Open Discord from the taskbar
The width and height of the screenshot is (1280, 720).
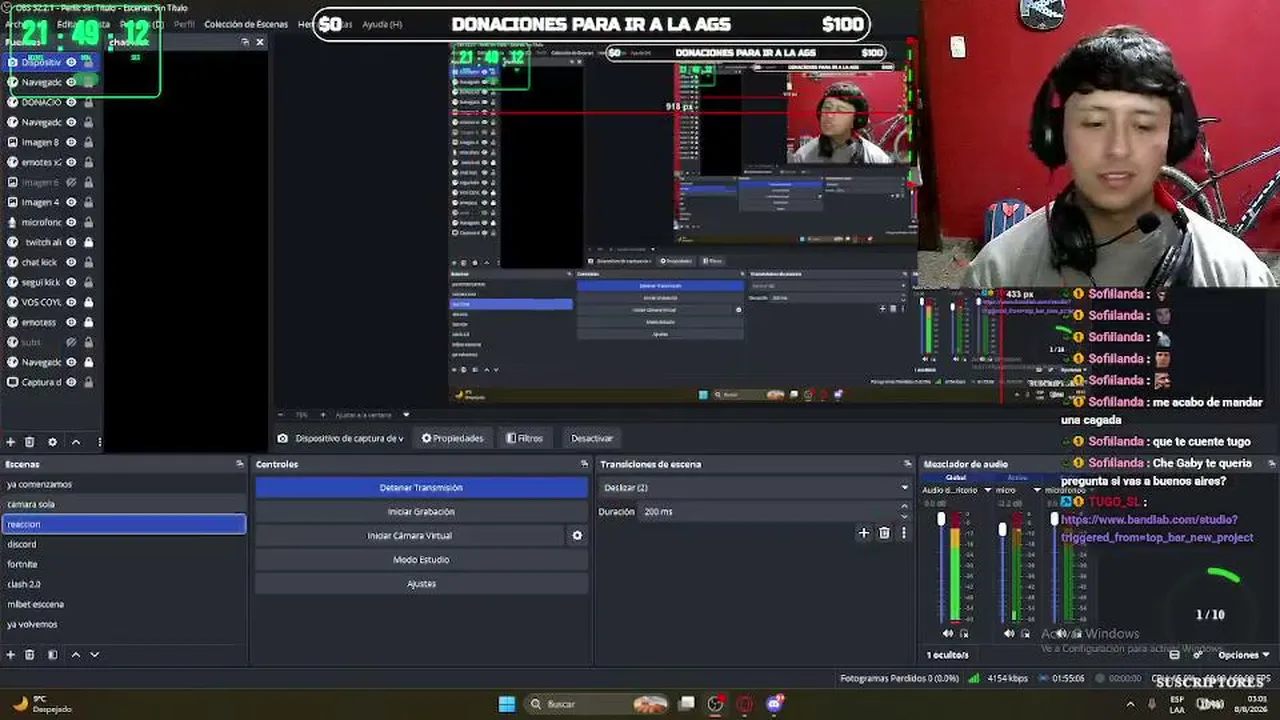click(x=774, y=704)
